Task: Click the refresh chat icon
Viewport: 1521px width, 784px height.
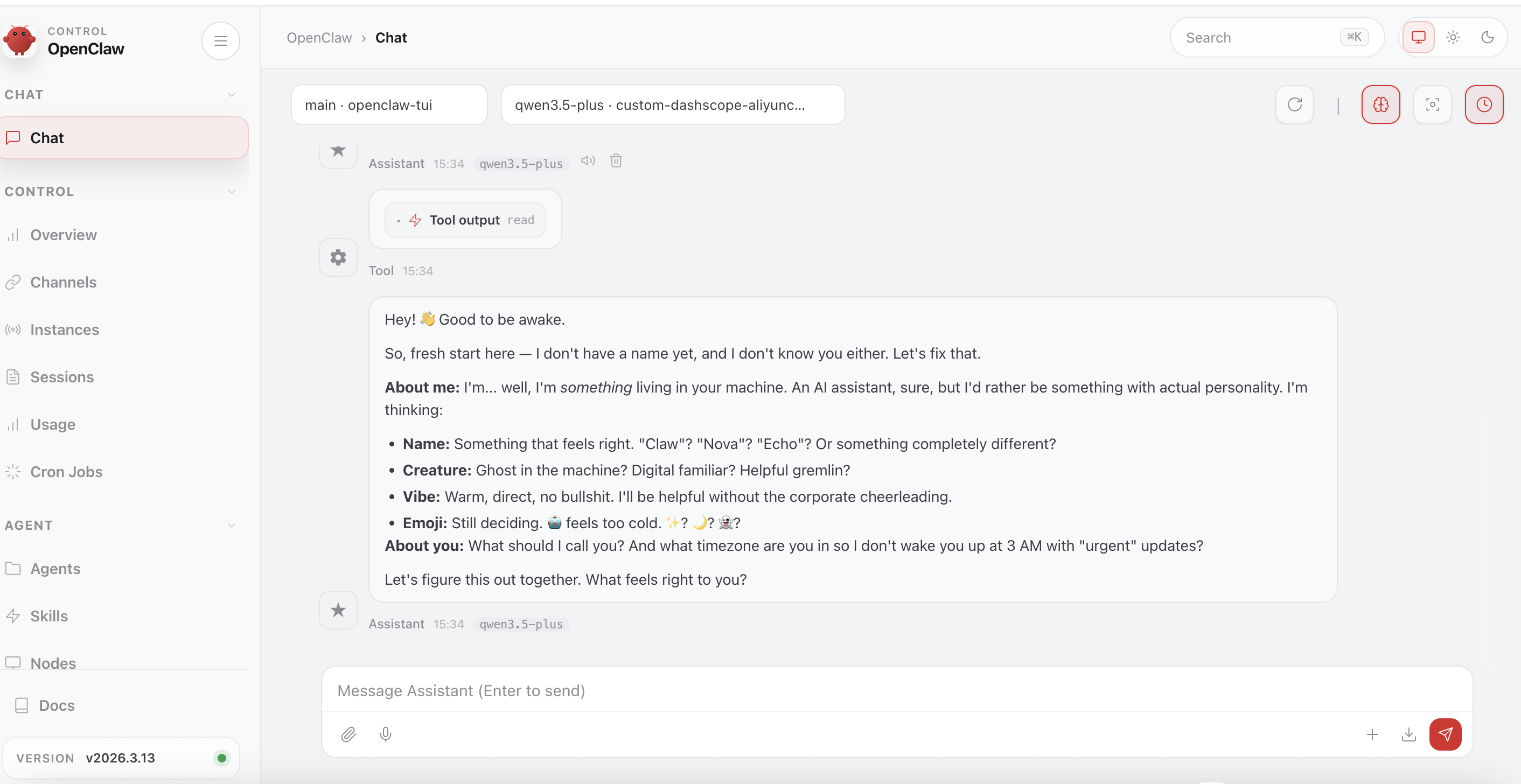Action: coord(1294,104)
